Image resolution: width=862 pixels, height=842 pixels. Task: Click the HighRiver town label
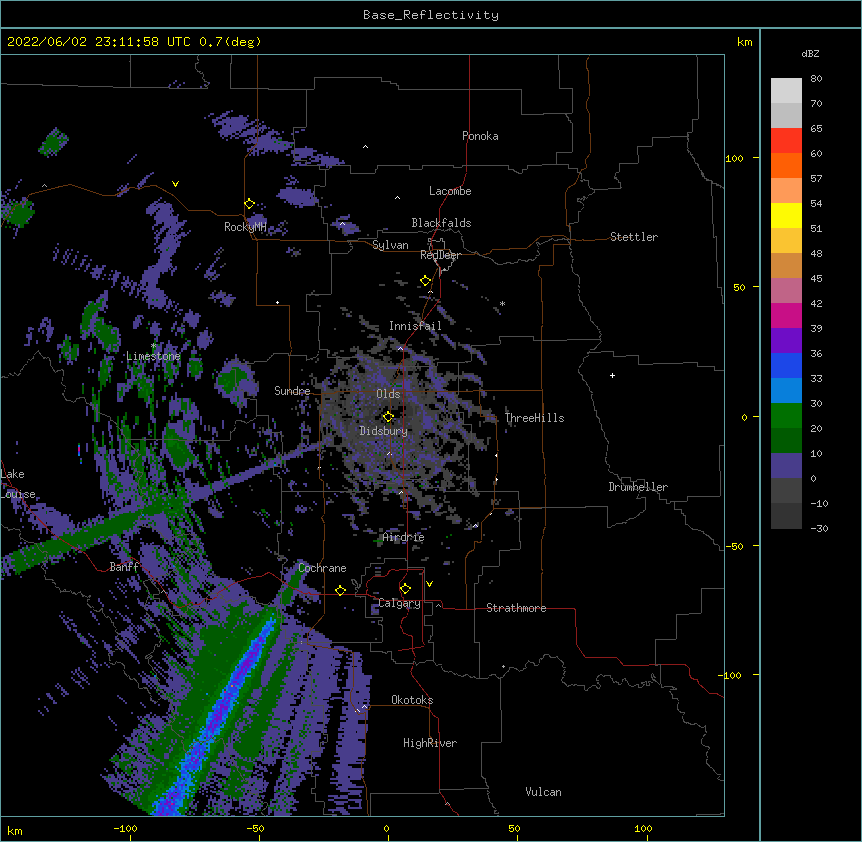pos(430,743)
